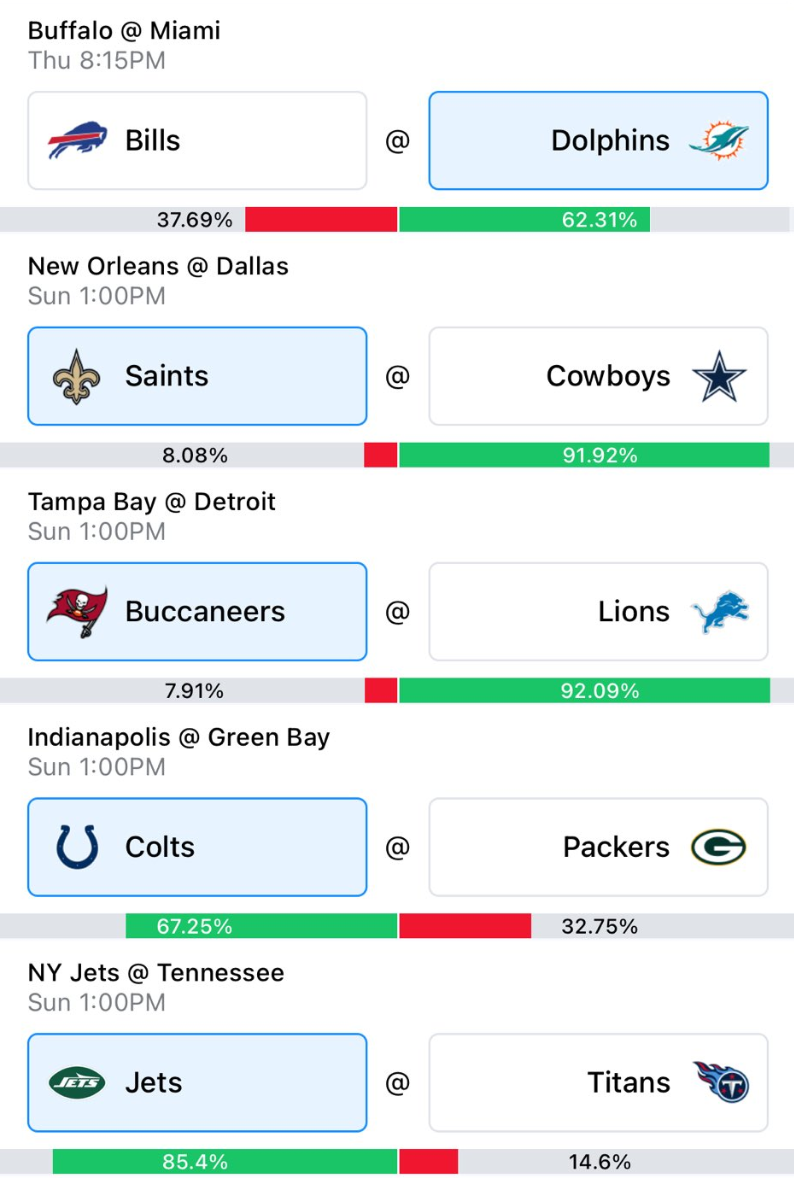Pick the Titans over the Jets
The width and height of the screenshot is (794, 1178).
[598, 1083]
